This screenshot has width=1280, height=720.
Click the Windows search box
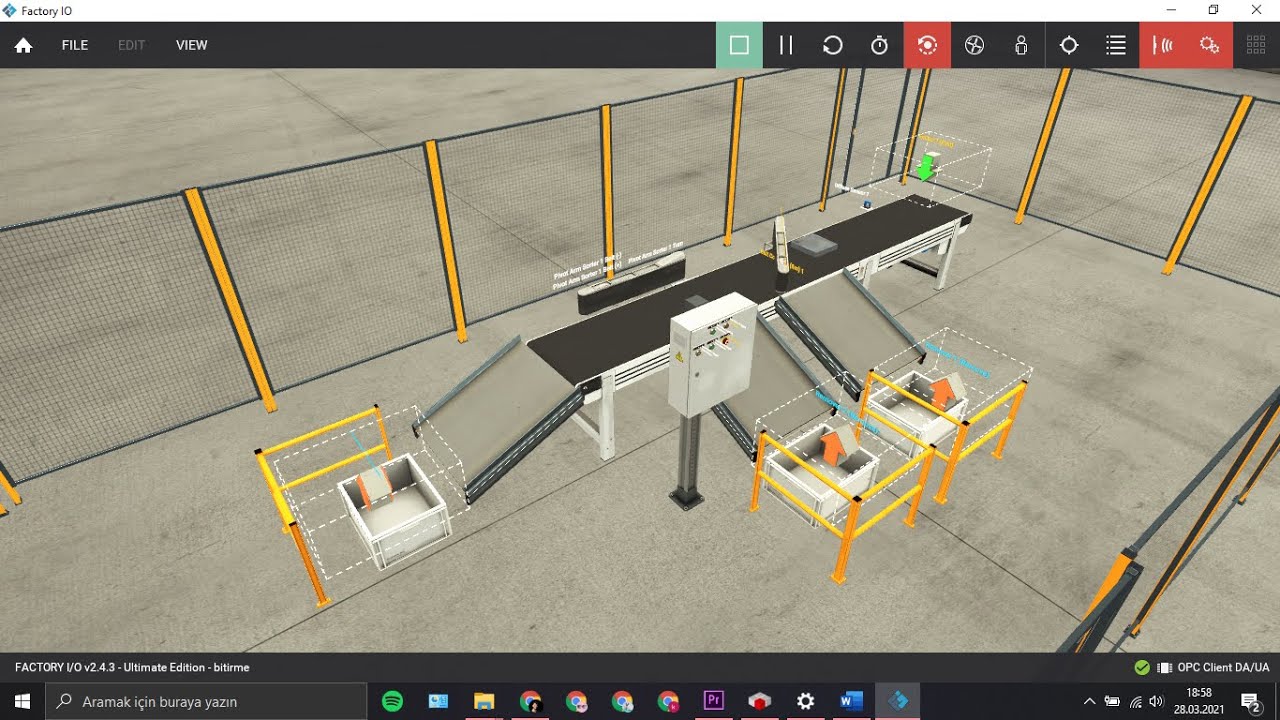[207, 701]
